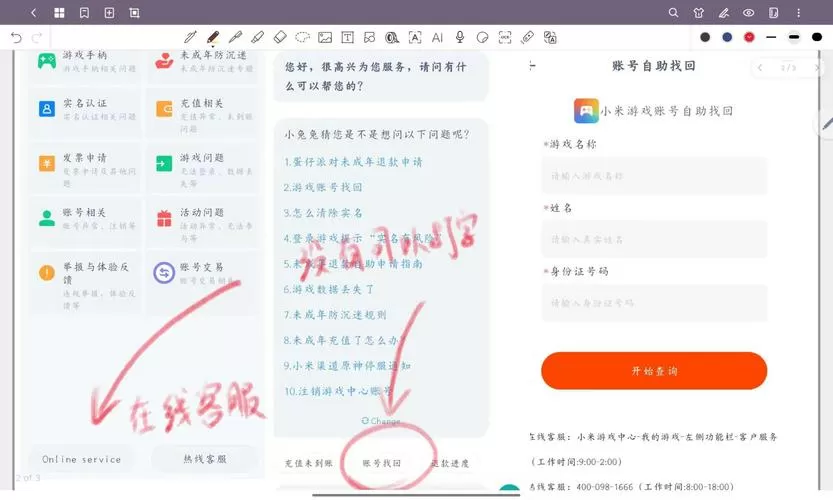Tap the 账号找回 quick reply chip
The height and width of the screenshot is (500, 833).
[382, 463]
